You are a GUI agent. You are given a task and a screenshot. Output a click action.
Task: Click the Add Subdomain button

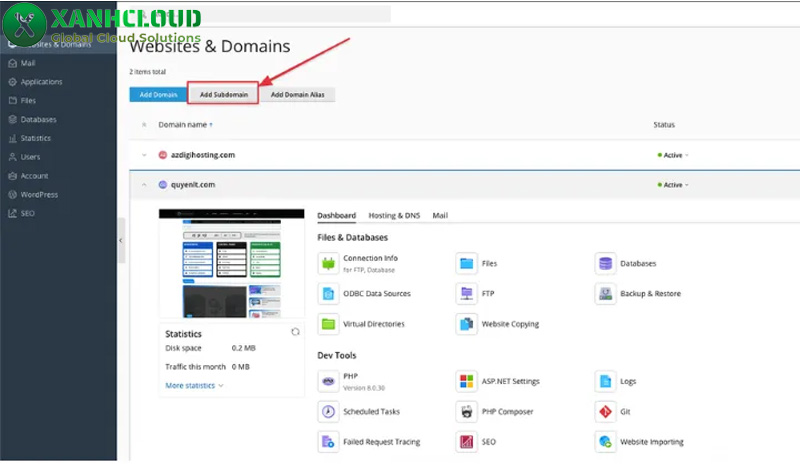222,95
